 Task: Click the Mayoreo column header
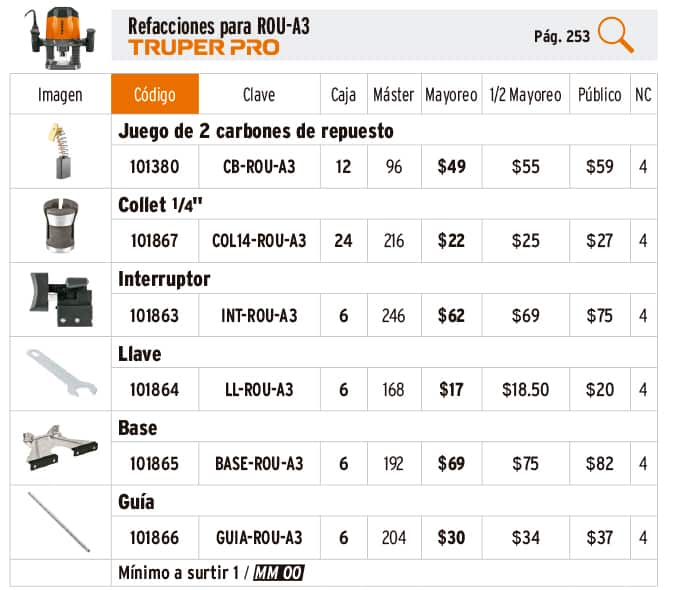[x=451, y=95]
